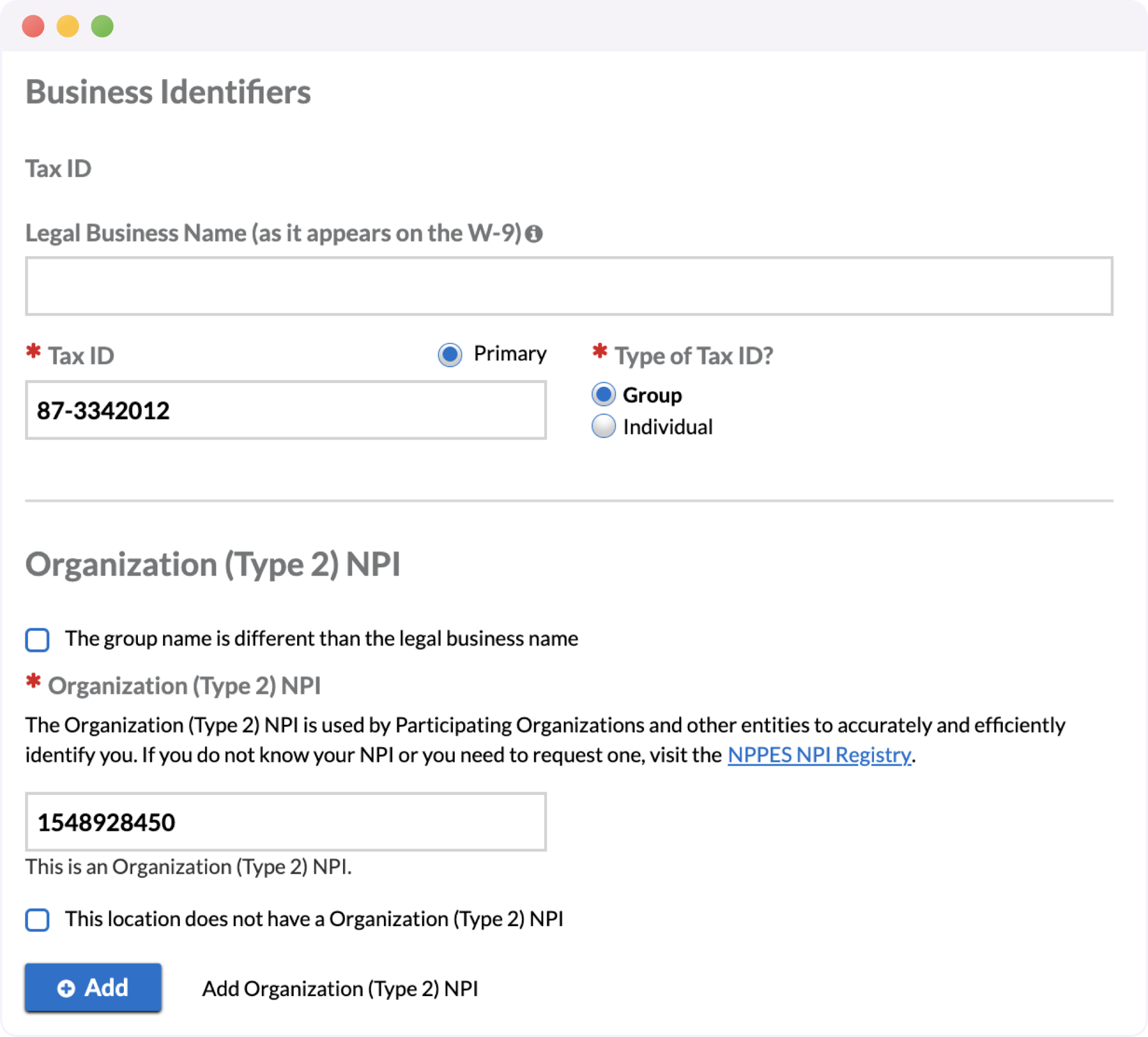Image resolution: width=1148 pixels, height=1037 pixels.
Task: Check group name differs from legal business name
Action: pos(38,640)
